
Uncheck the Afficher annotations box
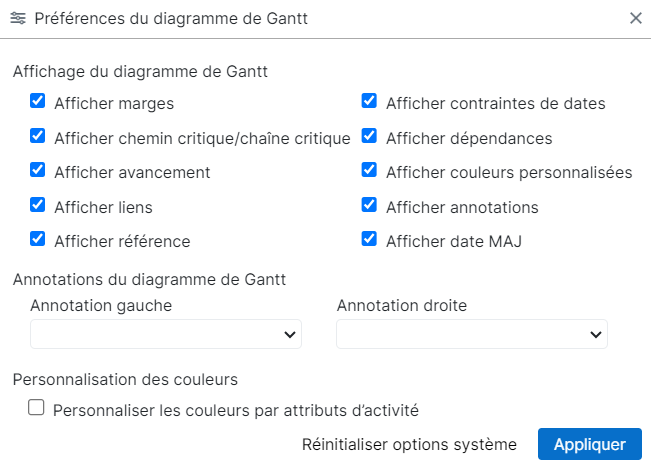369,206
